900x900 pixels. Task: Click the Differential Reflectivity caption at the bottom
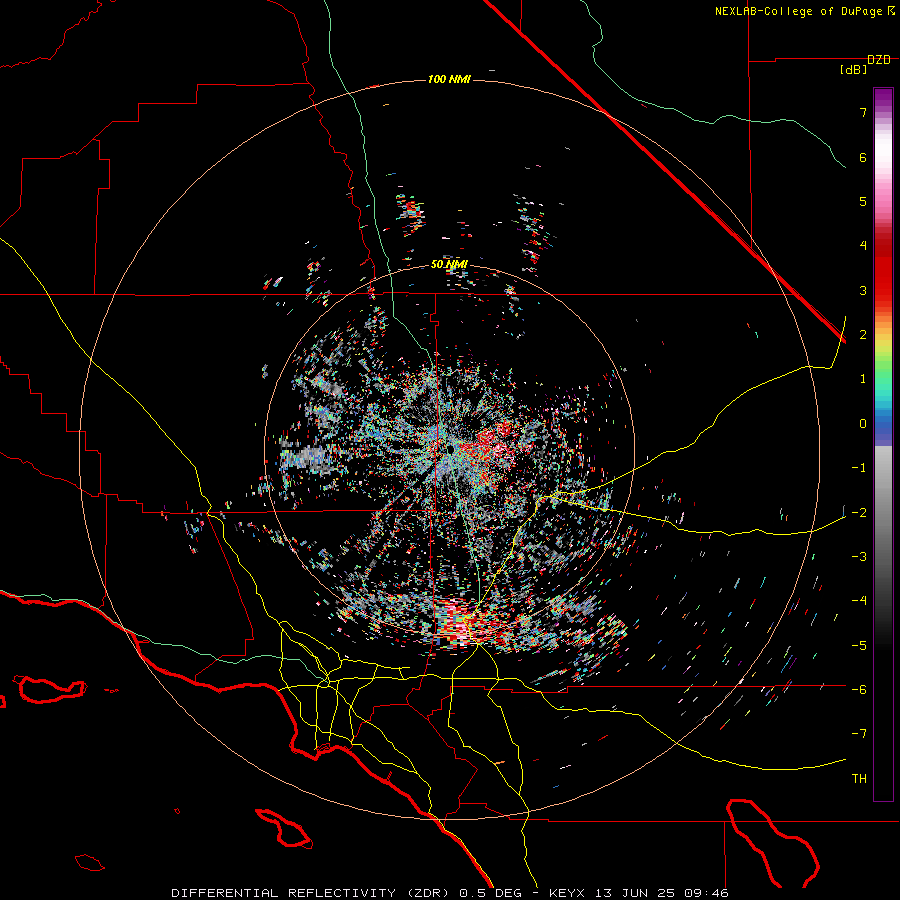point(449,893)
